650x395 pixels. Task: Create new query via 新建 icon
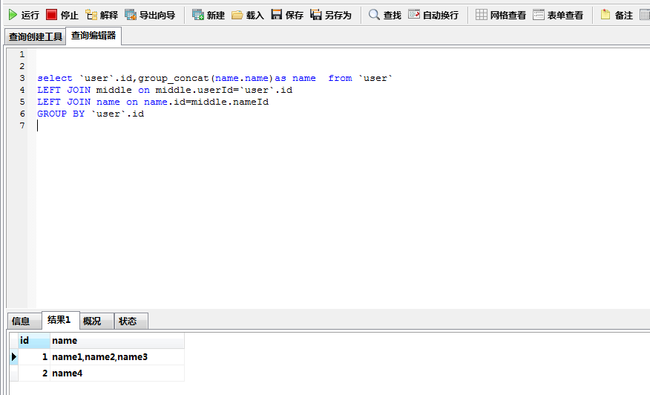coord(198,15)
